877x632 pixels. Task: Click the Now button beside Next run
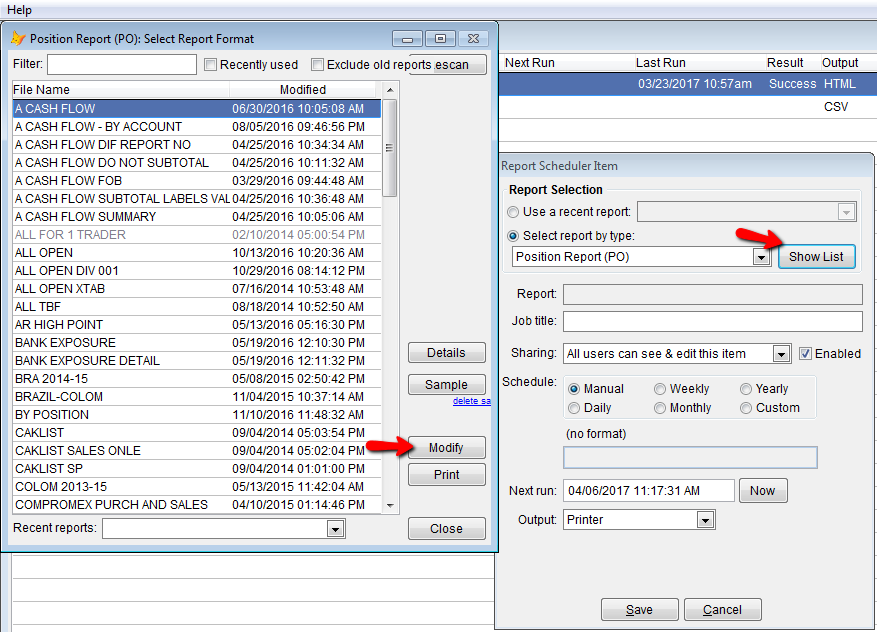(x=763, y=490)
